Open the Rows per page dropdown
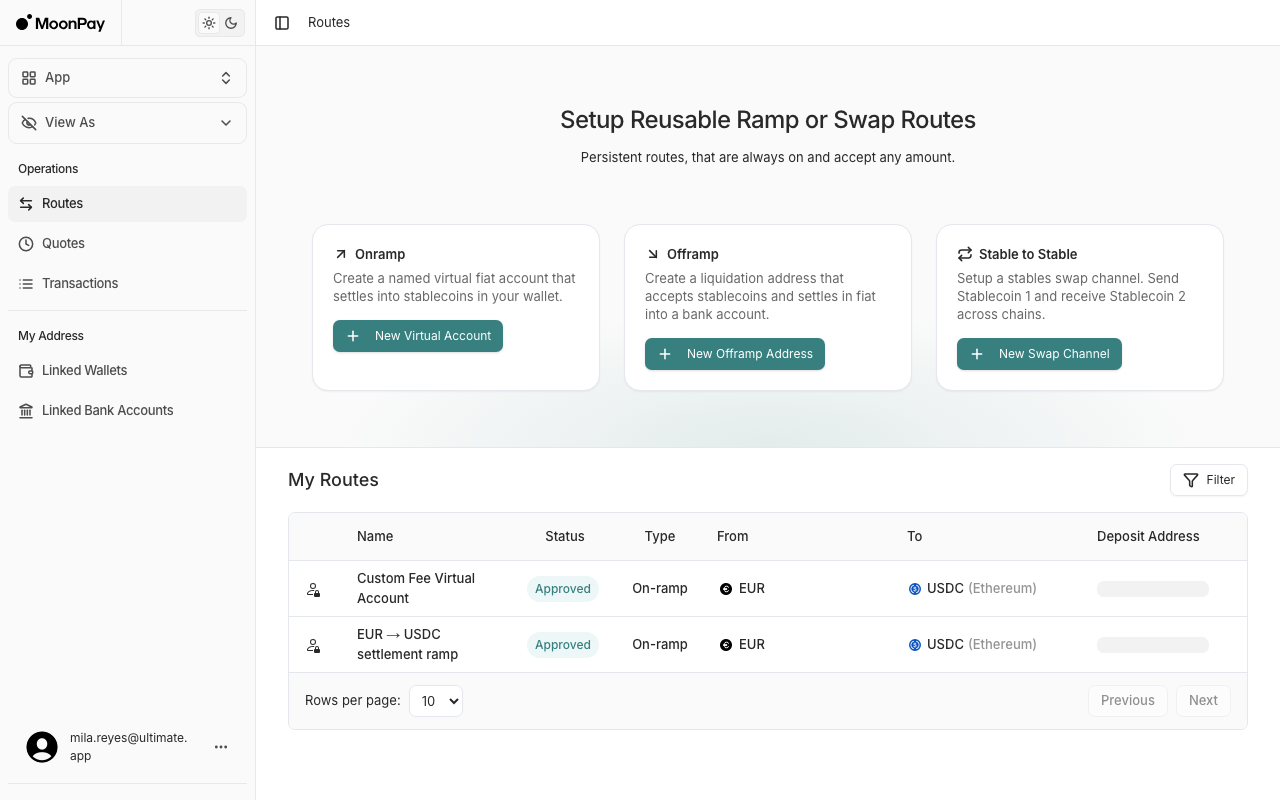Screen dimensions: 1280x800 [x=436, y=701]
